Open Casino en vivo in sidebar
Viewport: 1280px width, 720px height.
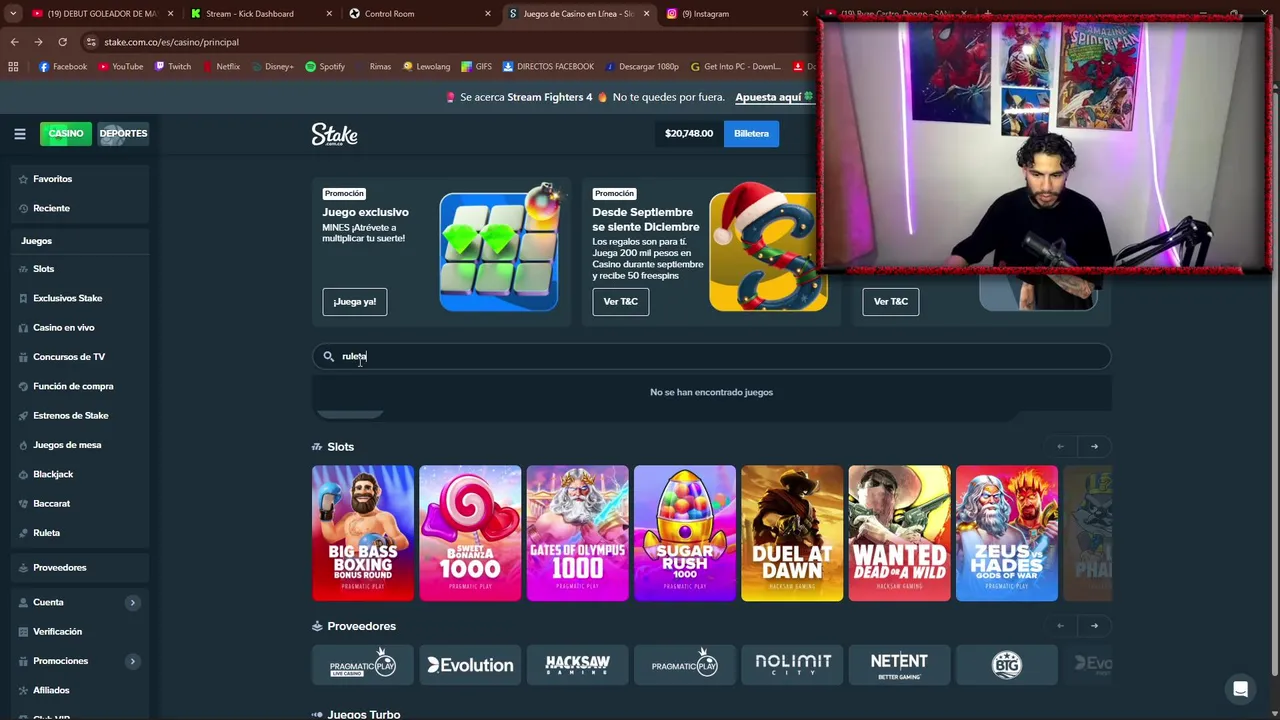63,327
